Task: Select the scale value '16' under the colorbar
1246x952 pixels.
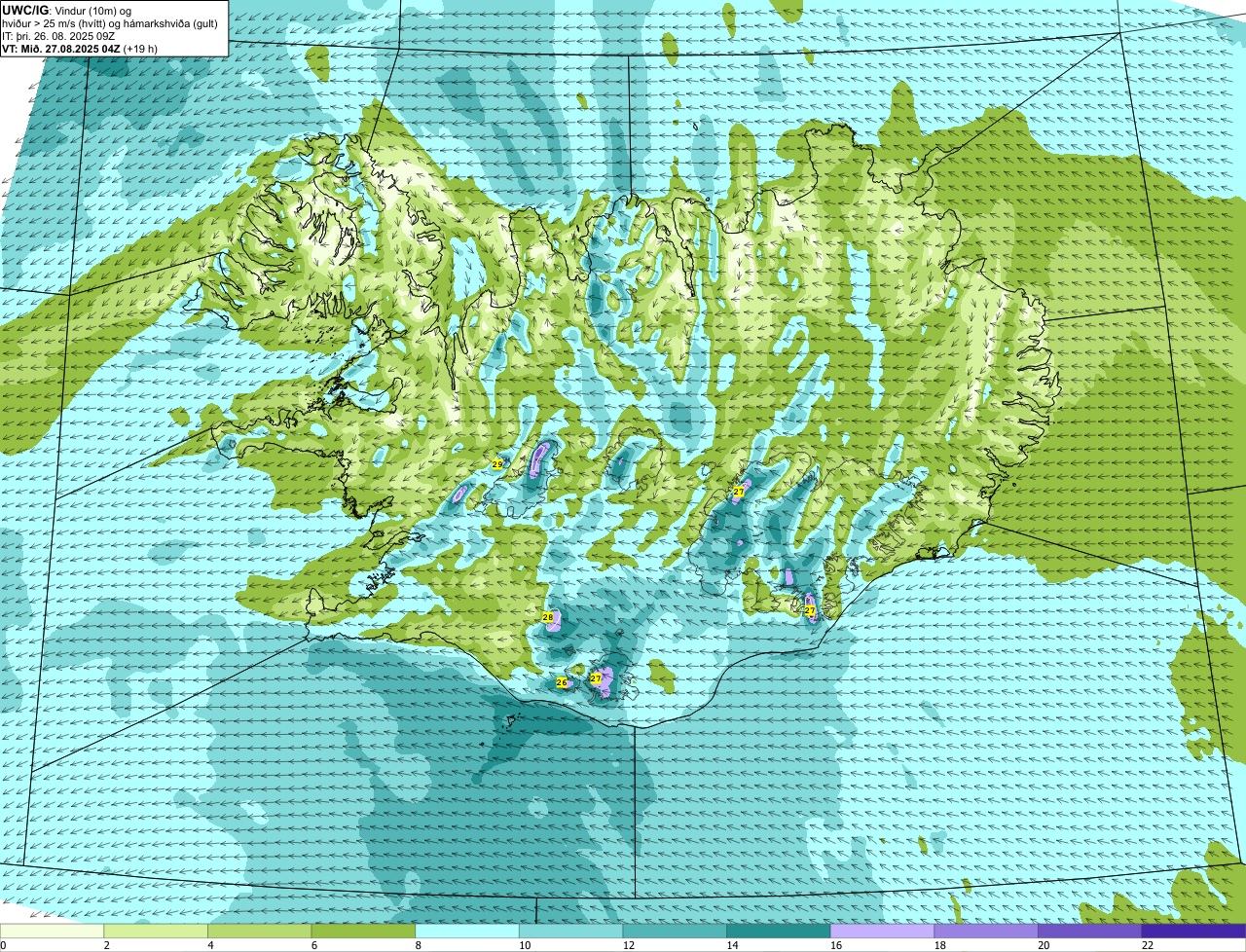Action: coord(835,945)
